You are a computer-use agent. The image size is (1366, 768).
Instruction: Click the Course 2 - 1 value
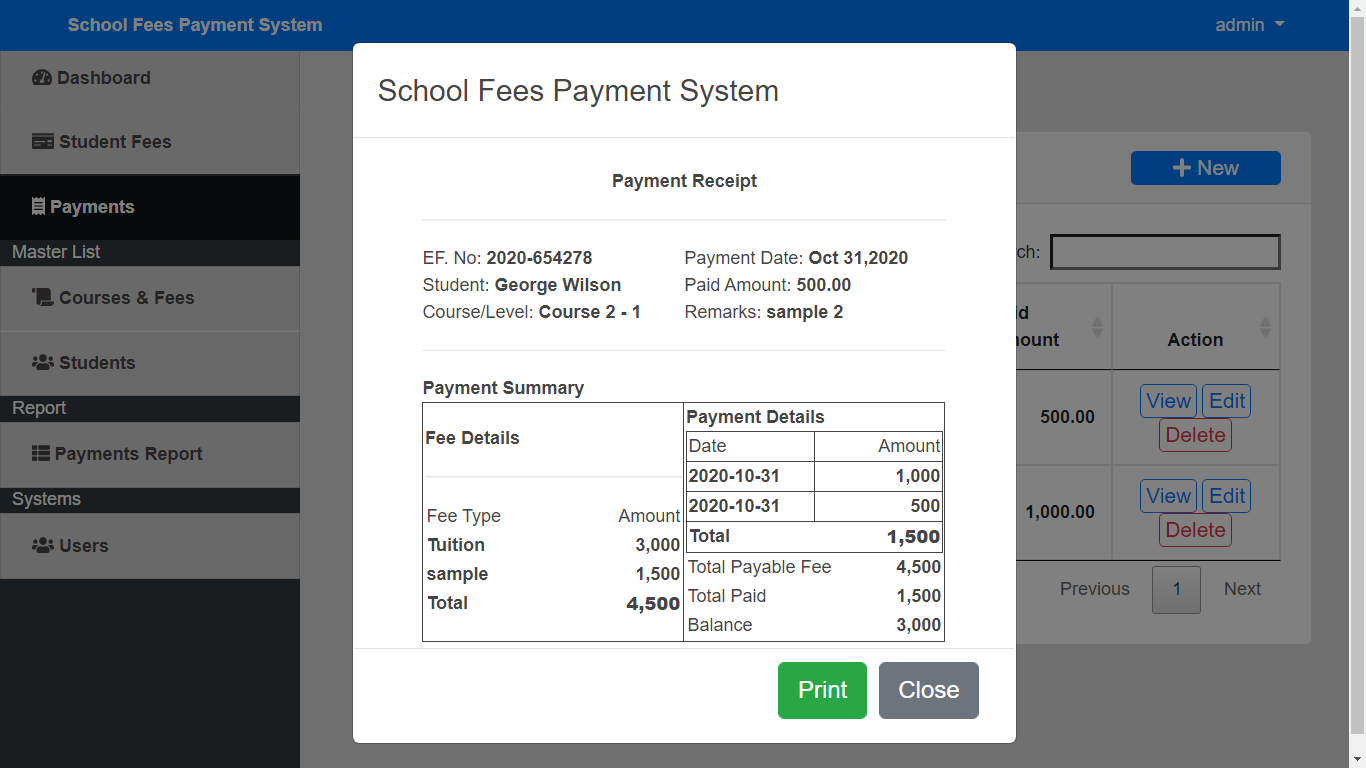(x=590, y=312)
